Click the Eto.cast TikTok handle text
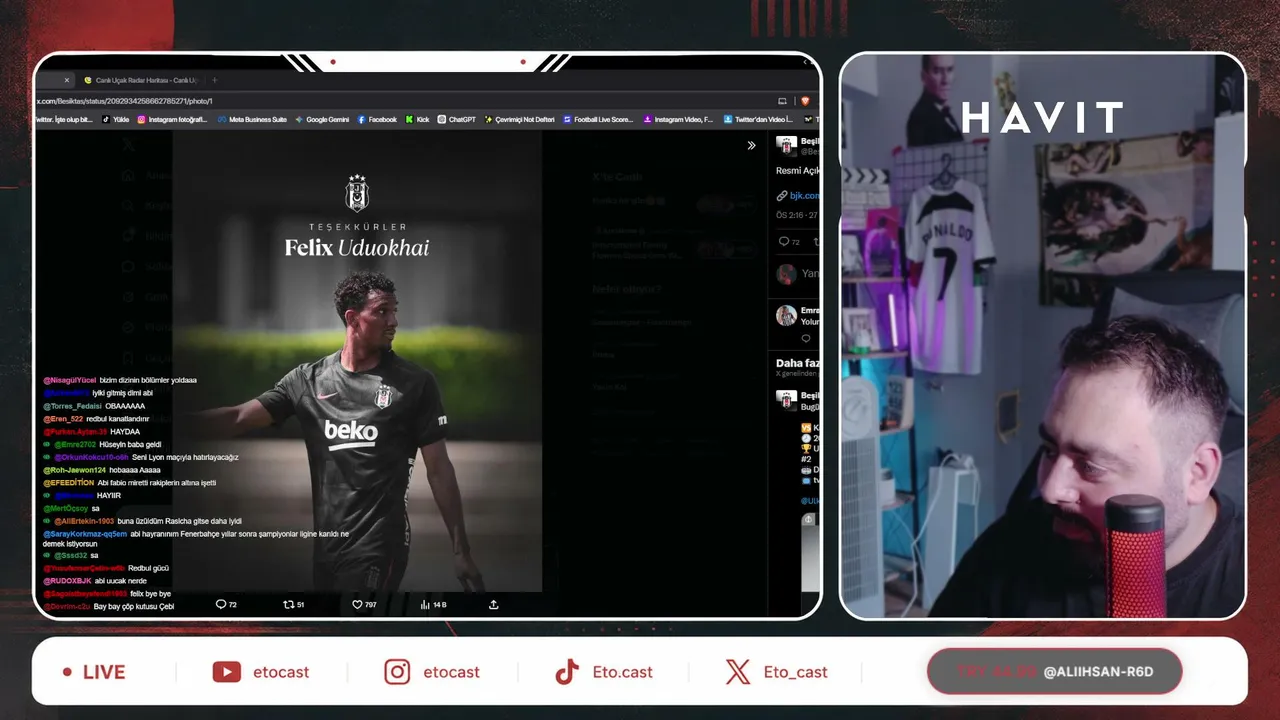 (x=622, y=672)
